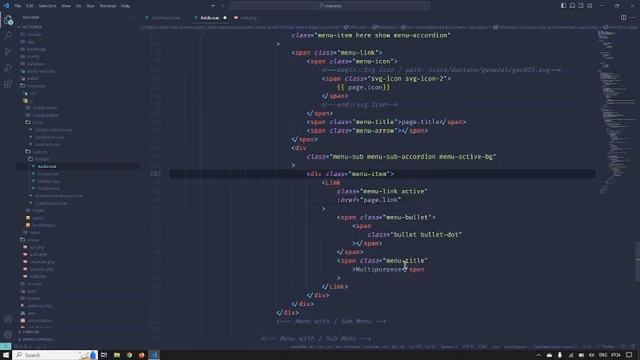The width and height of the screenshot is (640, 360).
Task: Click the microphone tray icon
Action: pyautogui.click(x=560, y=355)
